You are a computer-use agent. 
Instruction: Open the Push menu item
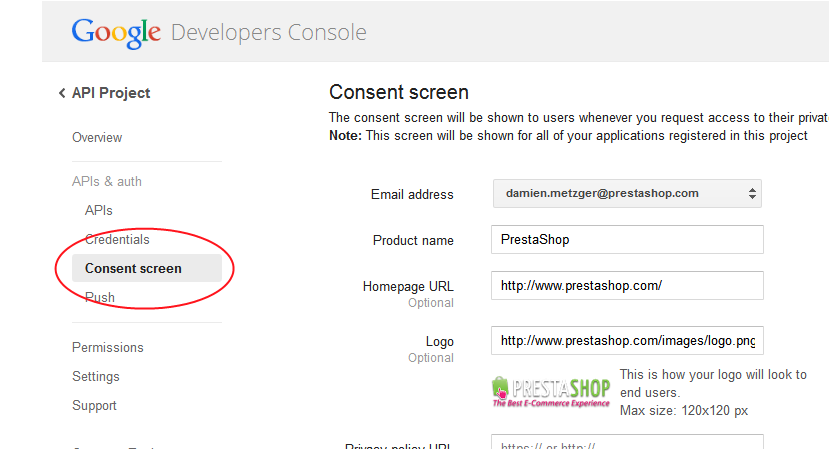tap(99, 297)
